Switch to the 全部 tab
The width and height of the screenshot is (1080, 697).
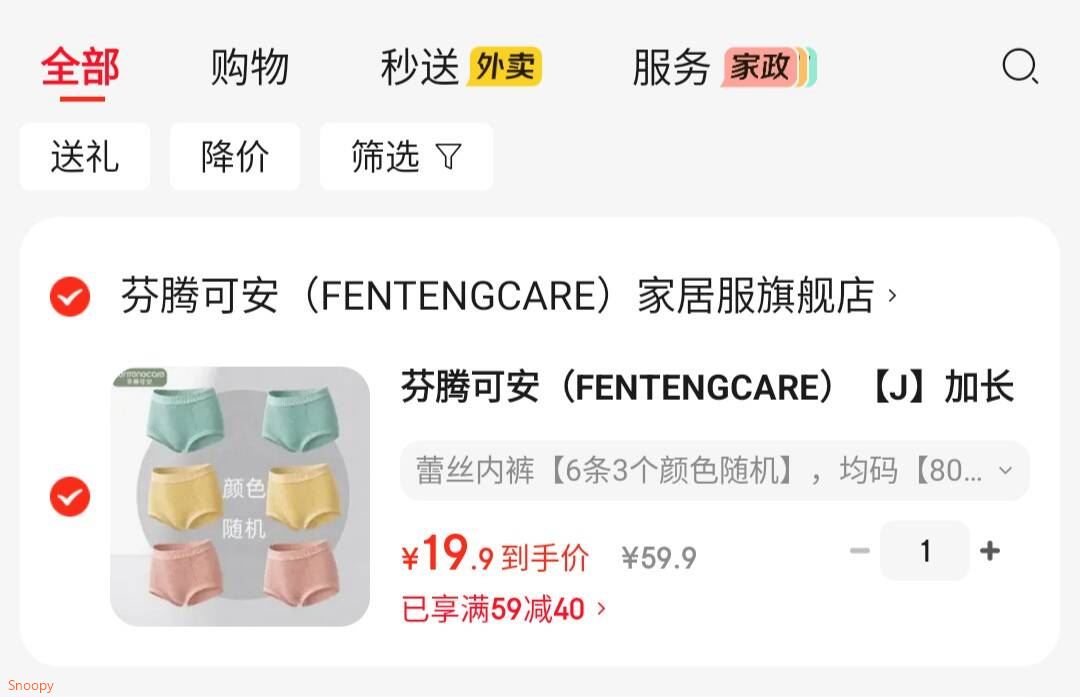81,67
